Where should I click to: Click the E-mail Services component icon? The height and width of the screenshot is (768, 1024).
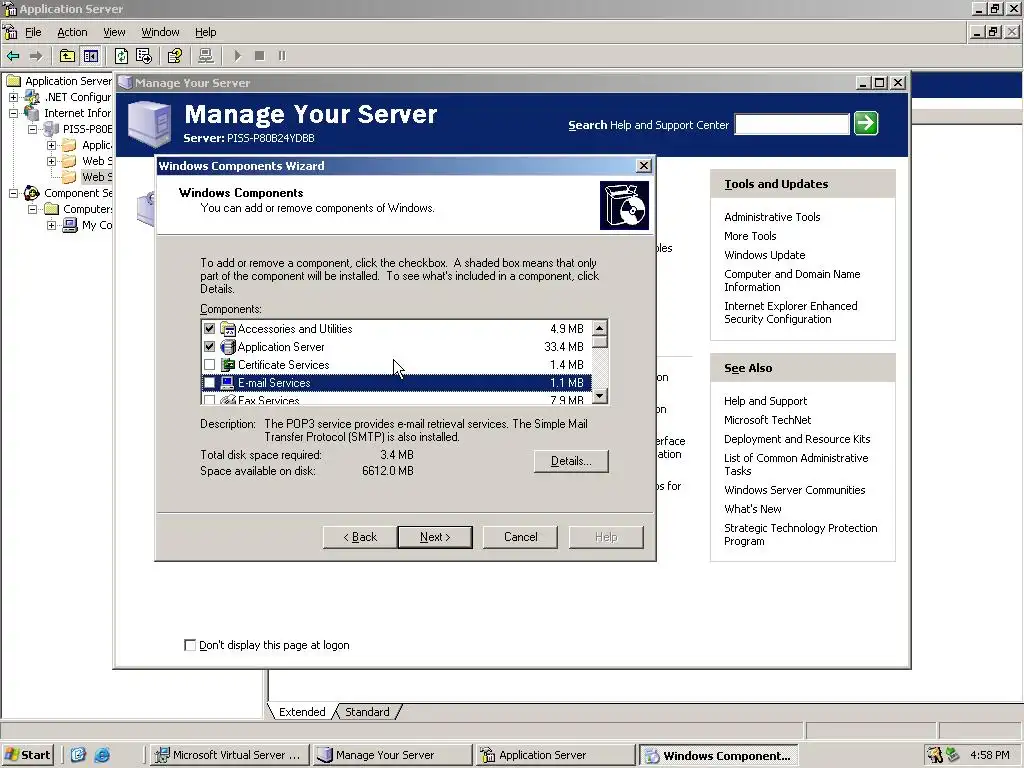[227, 383]
